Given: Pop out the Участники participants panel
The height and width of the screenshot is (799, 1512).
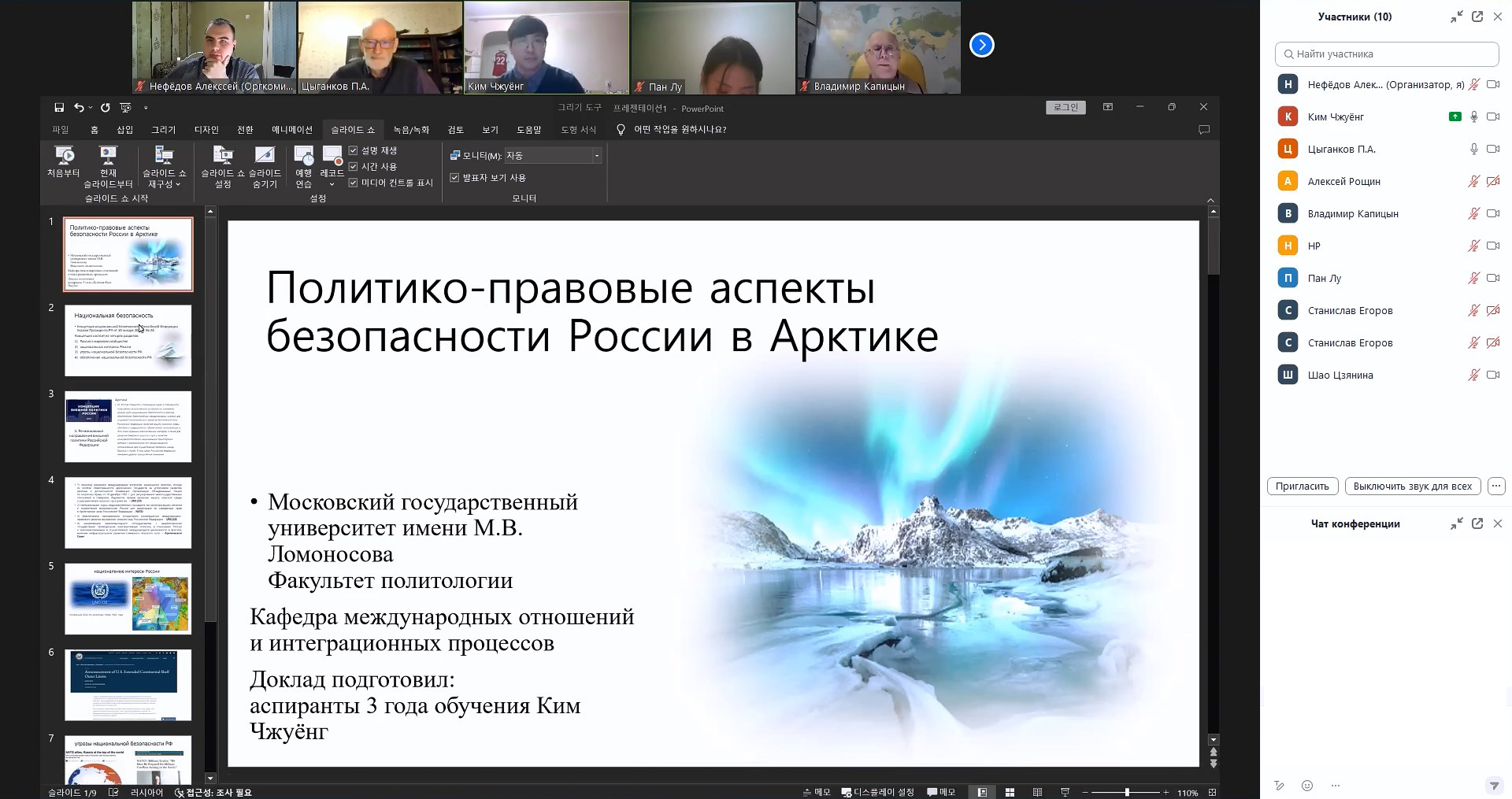Looking at the screenshot, I should (1477, 17).
